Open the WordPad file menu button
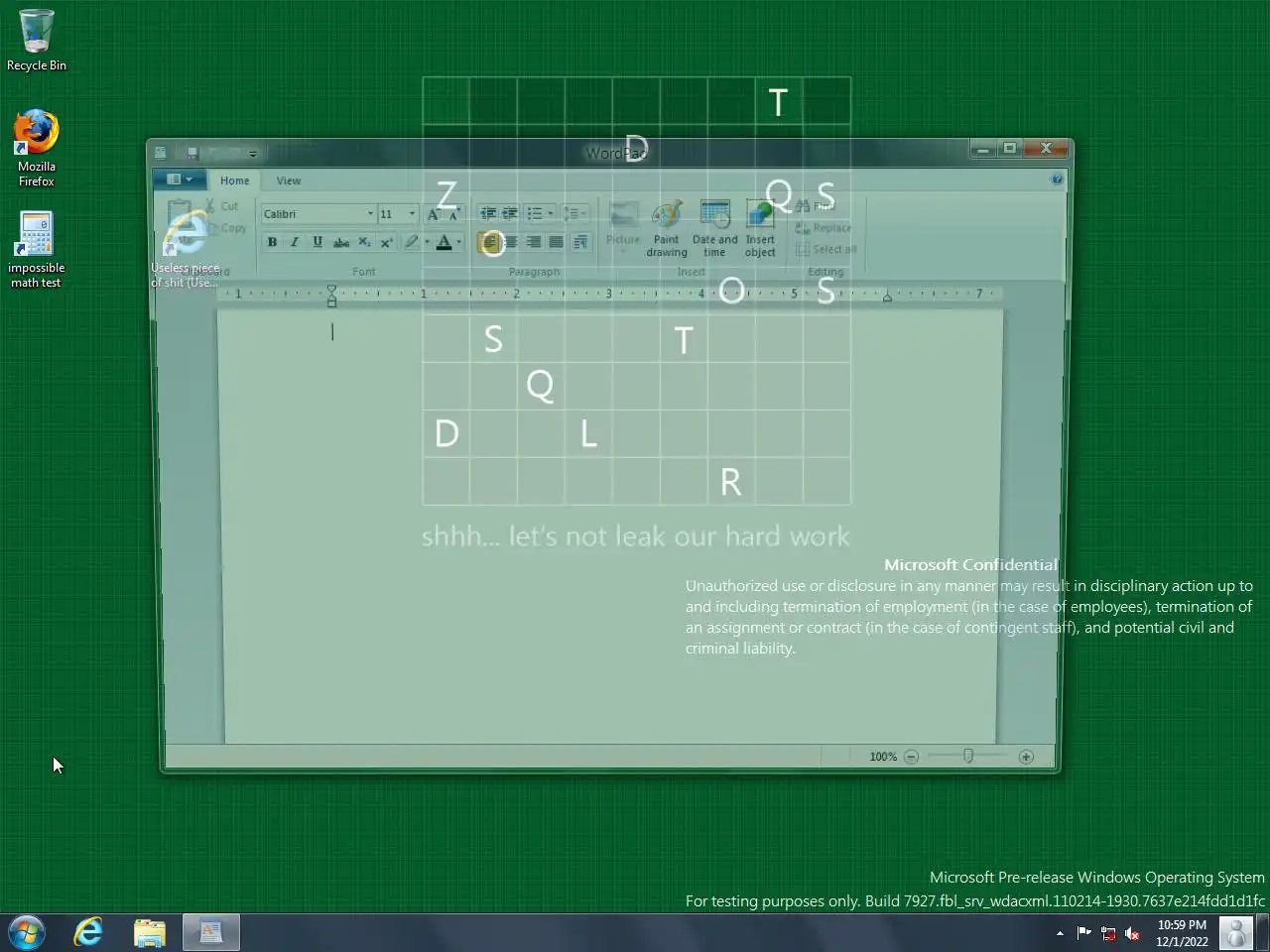The height and width of the screenshot is (952, 1270). [180, 179]
